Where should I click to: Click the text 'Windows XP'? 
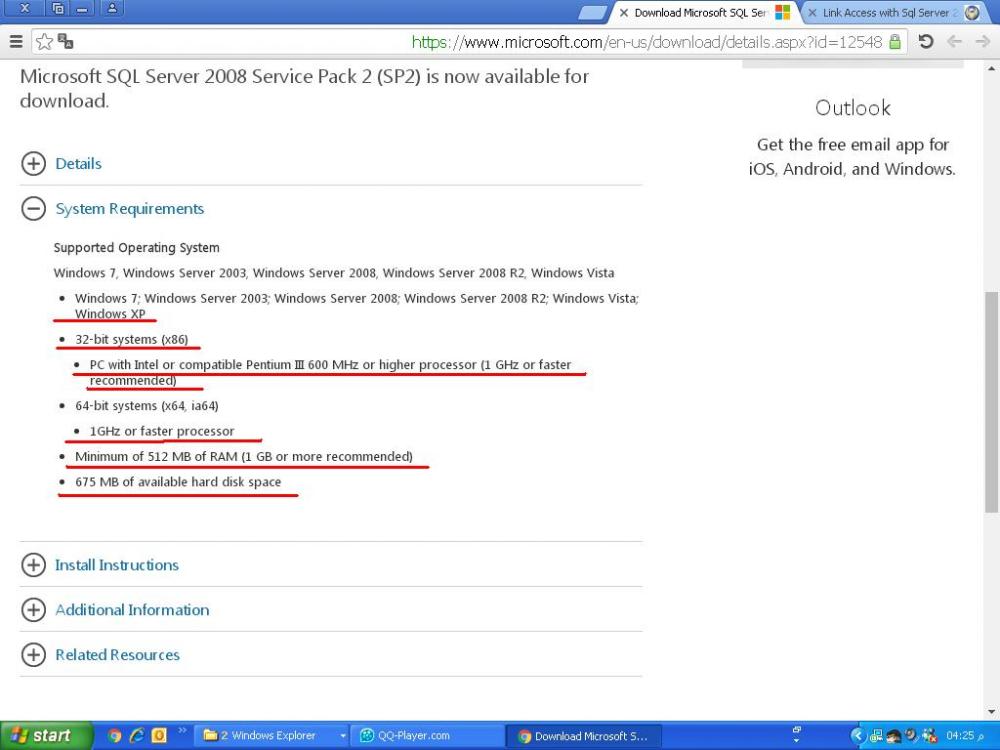pyautogui.click(x=110, y=314)
